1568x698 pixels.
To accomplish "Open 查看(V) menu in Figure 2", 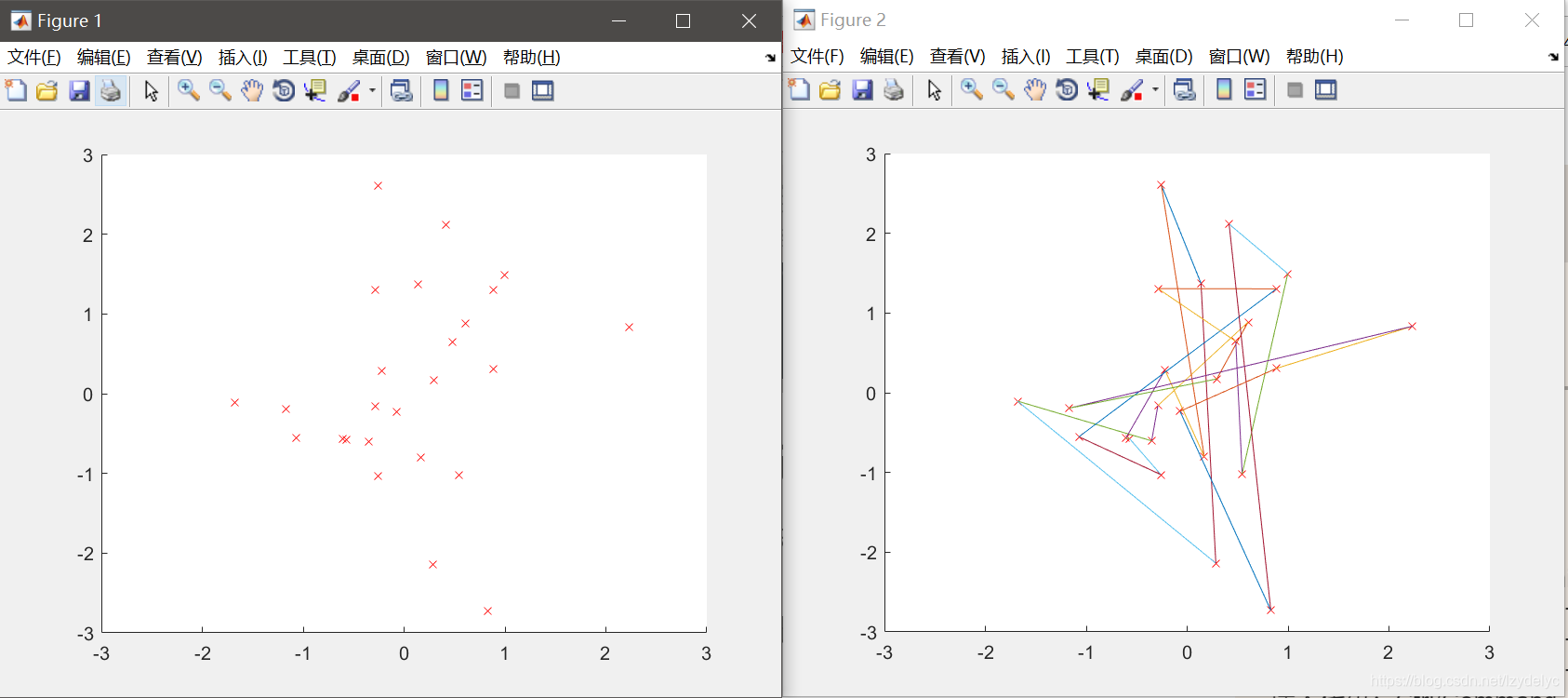I will click(x=958, y=57).
